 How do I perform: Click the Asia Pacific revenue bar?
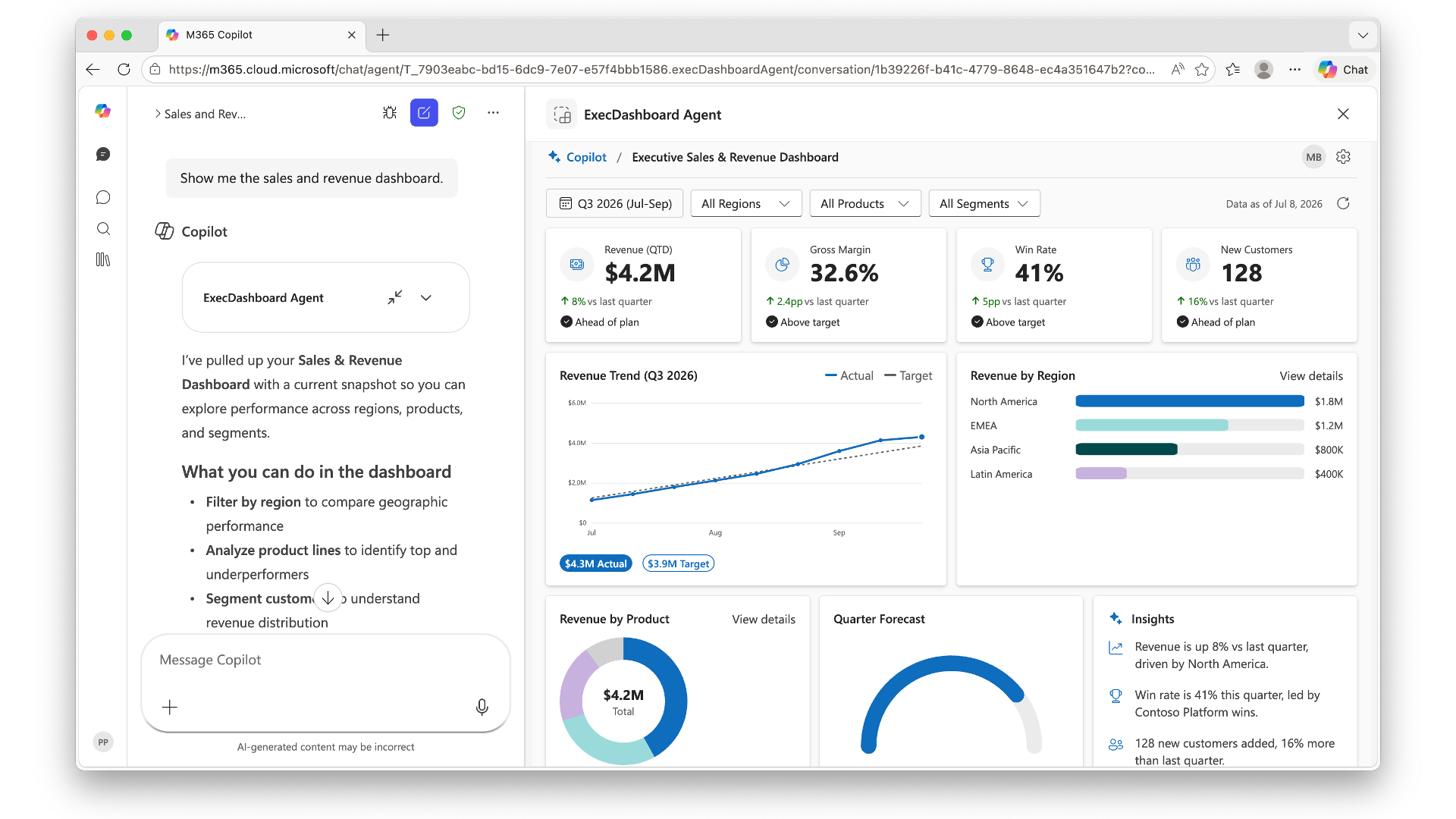click(1126, 450)
